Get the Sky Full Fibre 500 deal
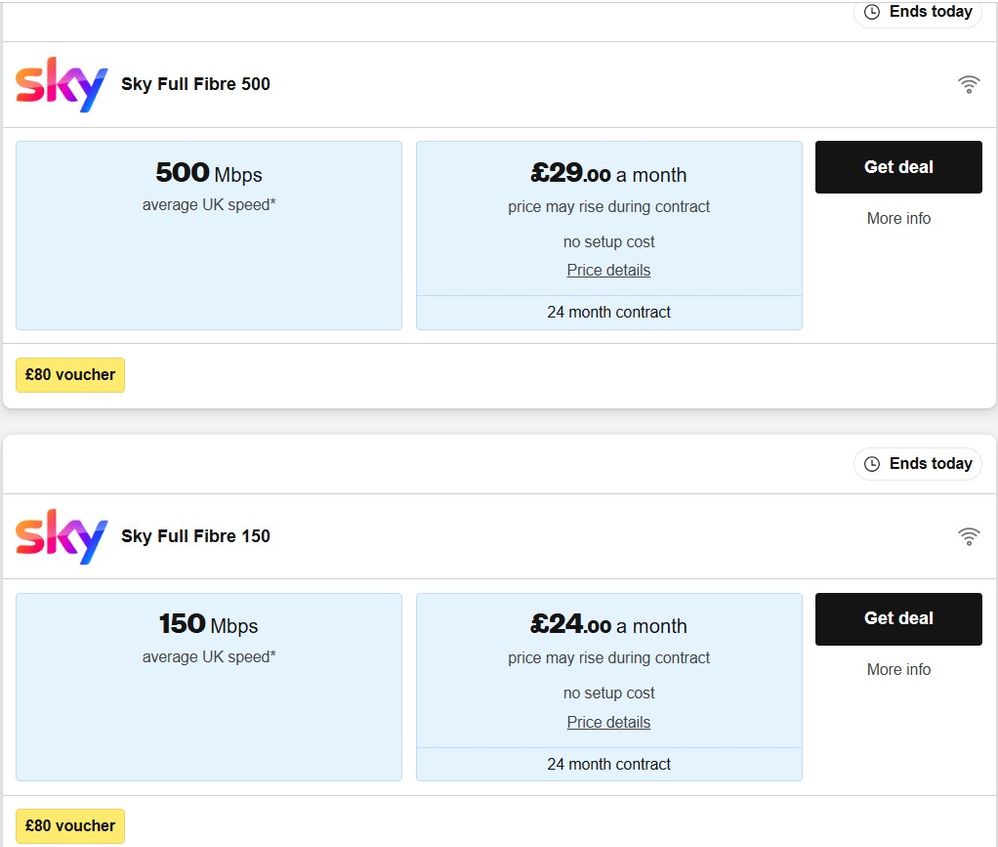The width and height of the screenshot is (998, 847). tap(898, 167)
